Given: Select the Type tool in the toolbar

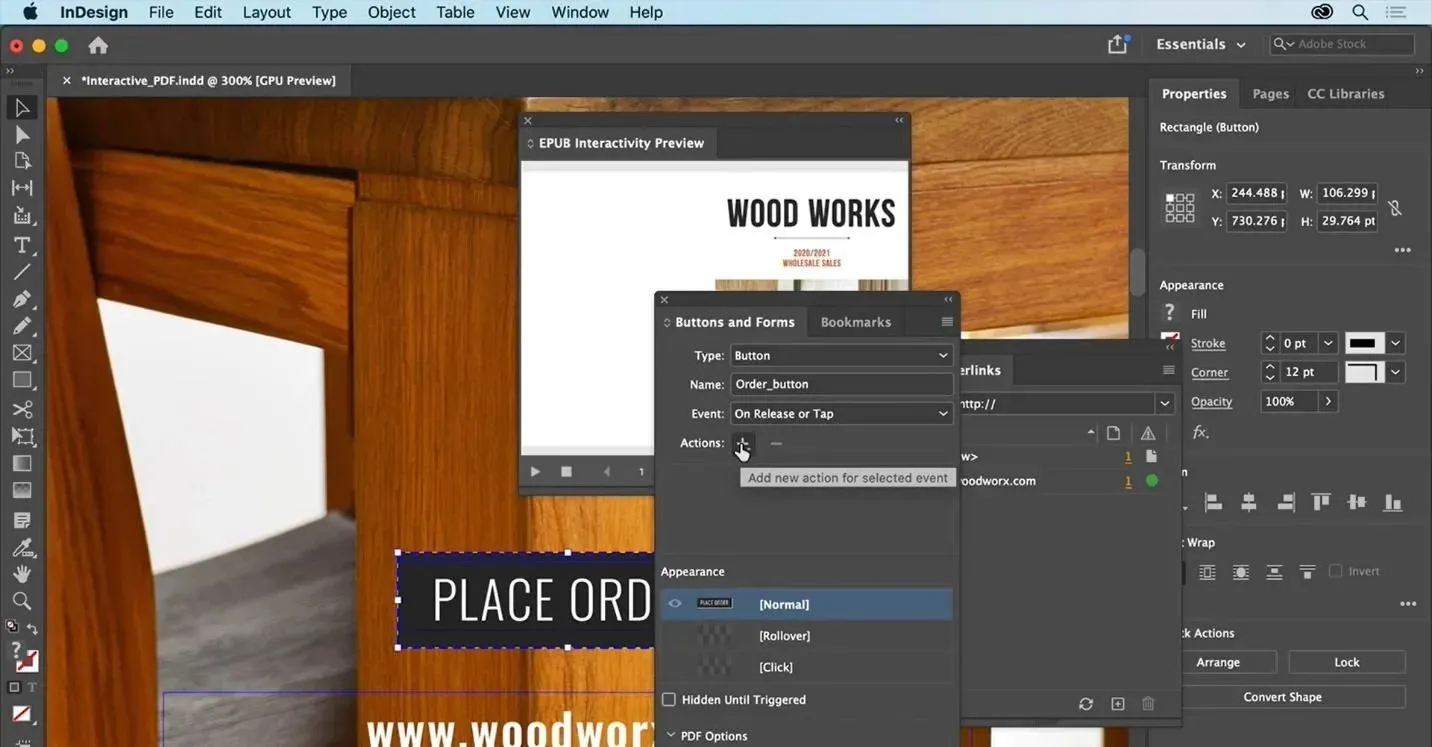Looking at the screenshot, I should (21, 245).
